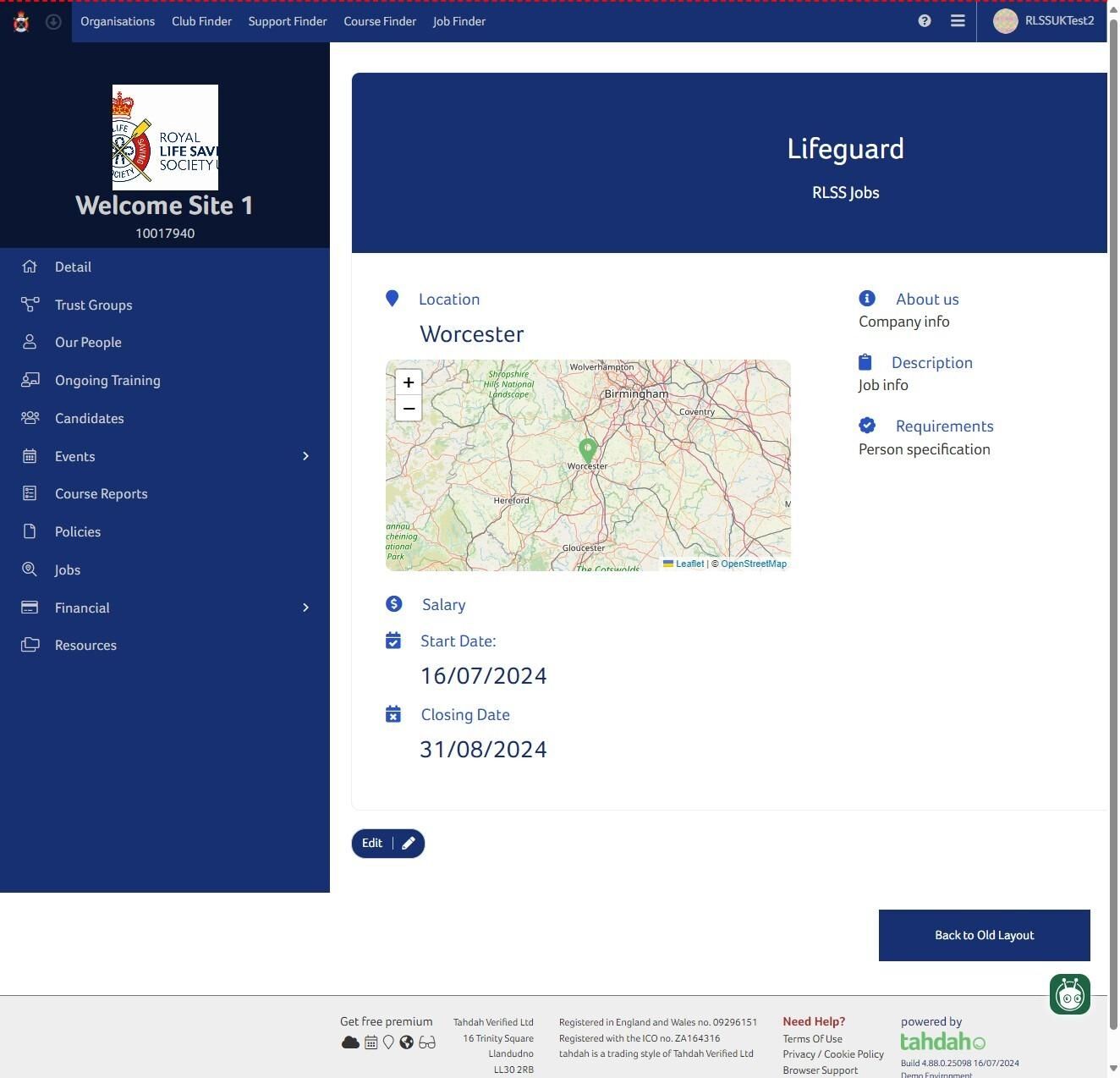This screenshot has height=1078, width=1120.
Task: Select Organisations in the top navigation
Action: [118, 21]
